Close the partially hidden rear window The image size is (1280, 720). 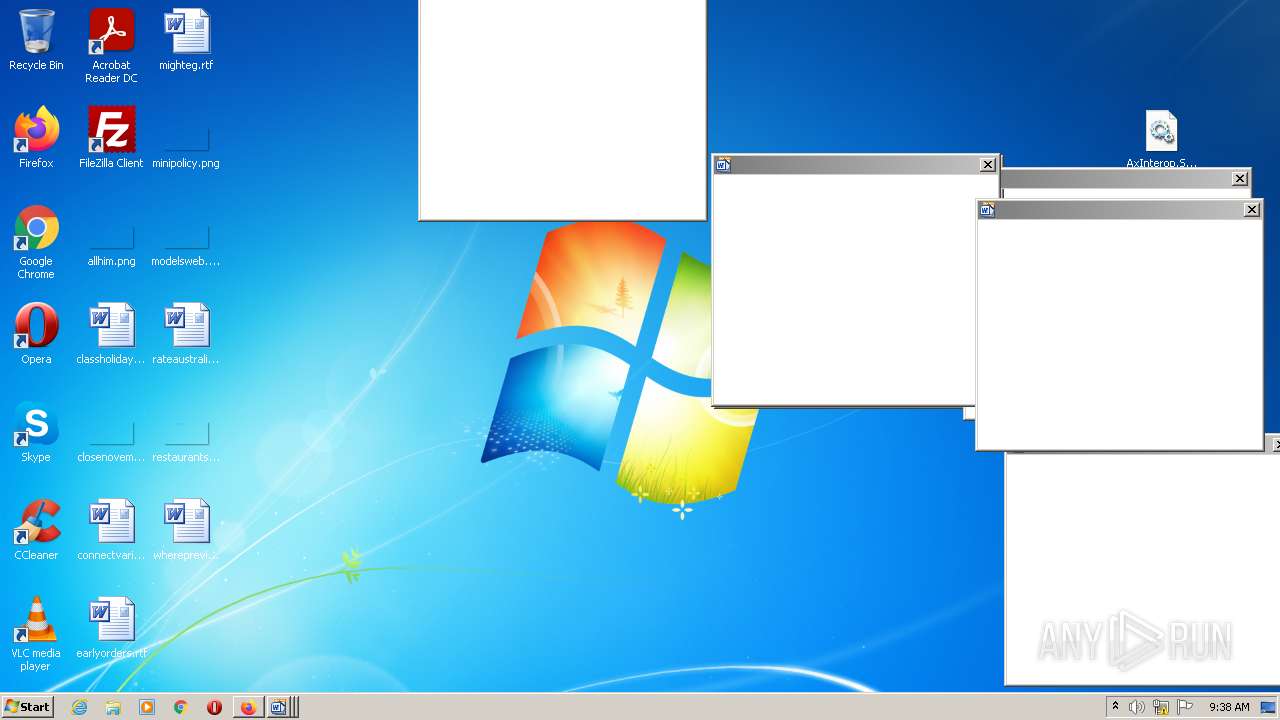click(1240, 178)
